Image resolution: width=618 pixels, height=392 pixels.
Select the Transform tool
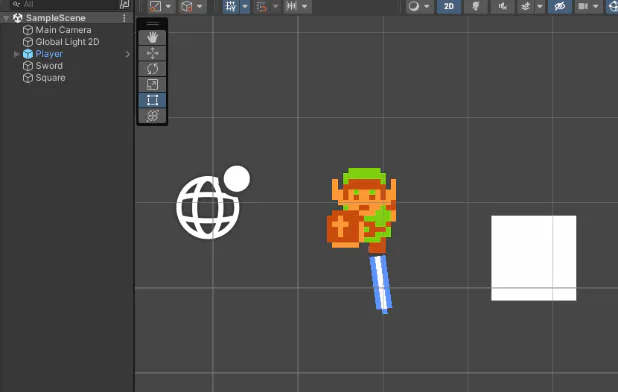click(153, 116)
